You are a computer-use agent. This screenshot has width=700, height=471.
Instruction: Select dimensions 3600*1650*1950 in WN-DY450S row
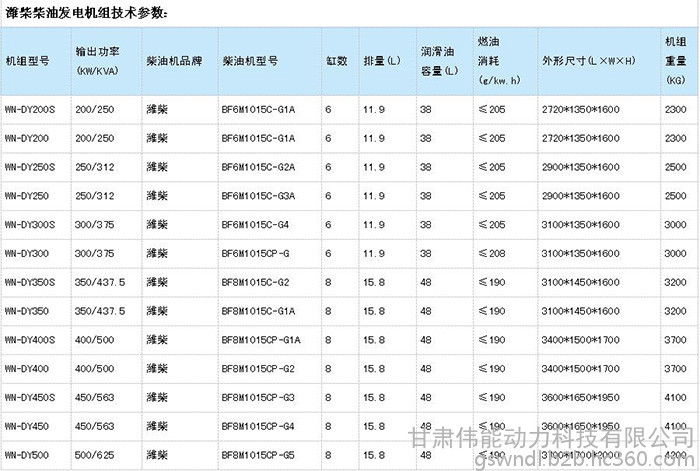point(581,397)
